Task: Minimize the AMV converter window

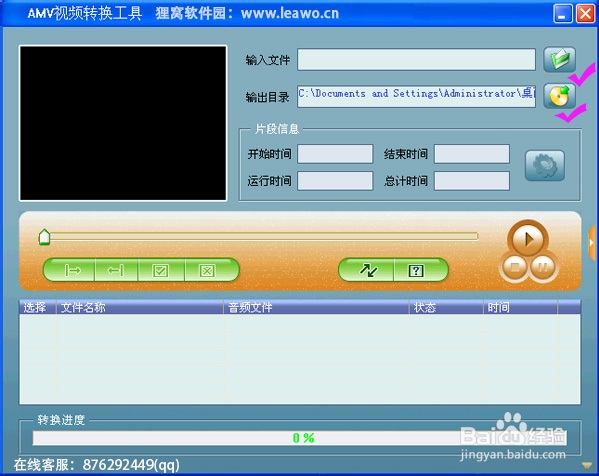Action: pos(563,13)
